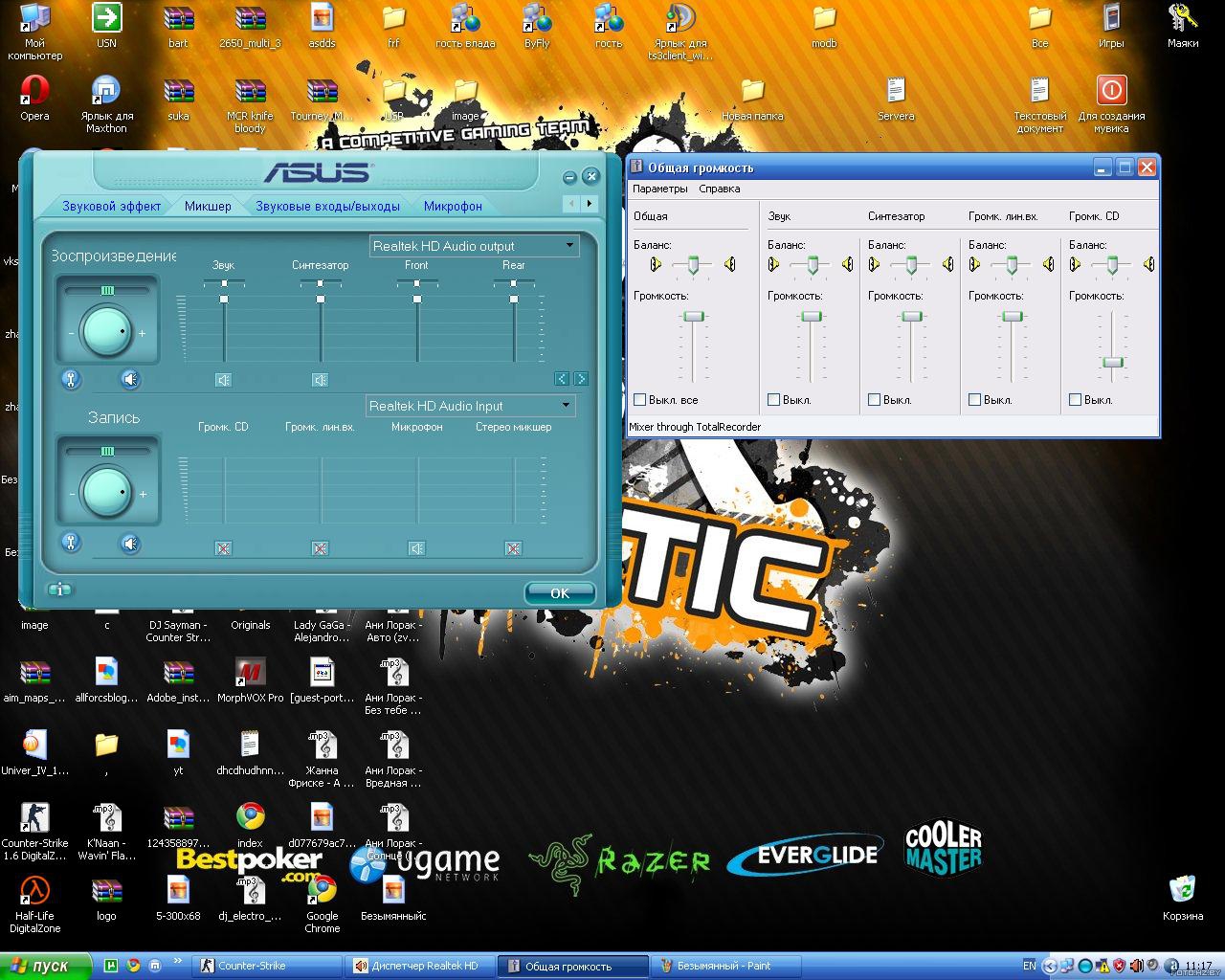Open playback wrench settings icon
This screenshot has height=980, width=1225.
(71, 379)
